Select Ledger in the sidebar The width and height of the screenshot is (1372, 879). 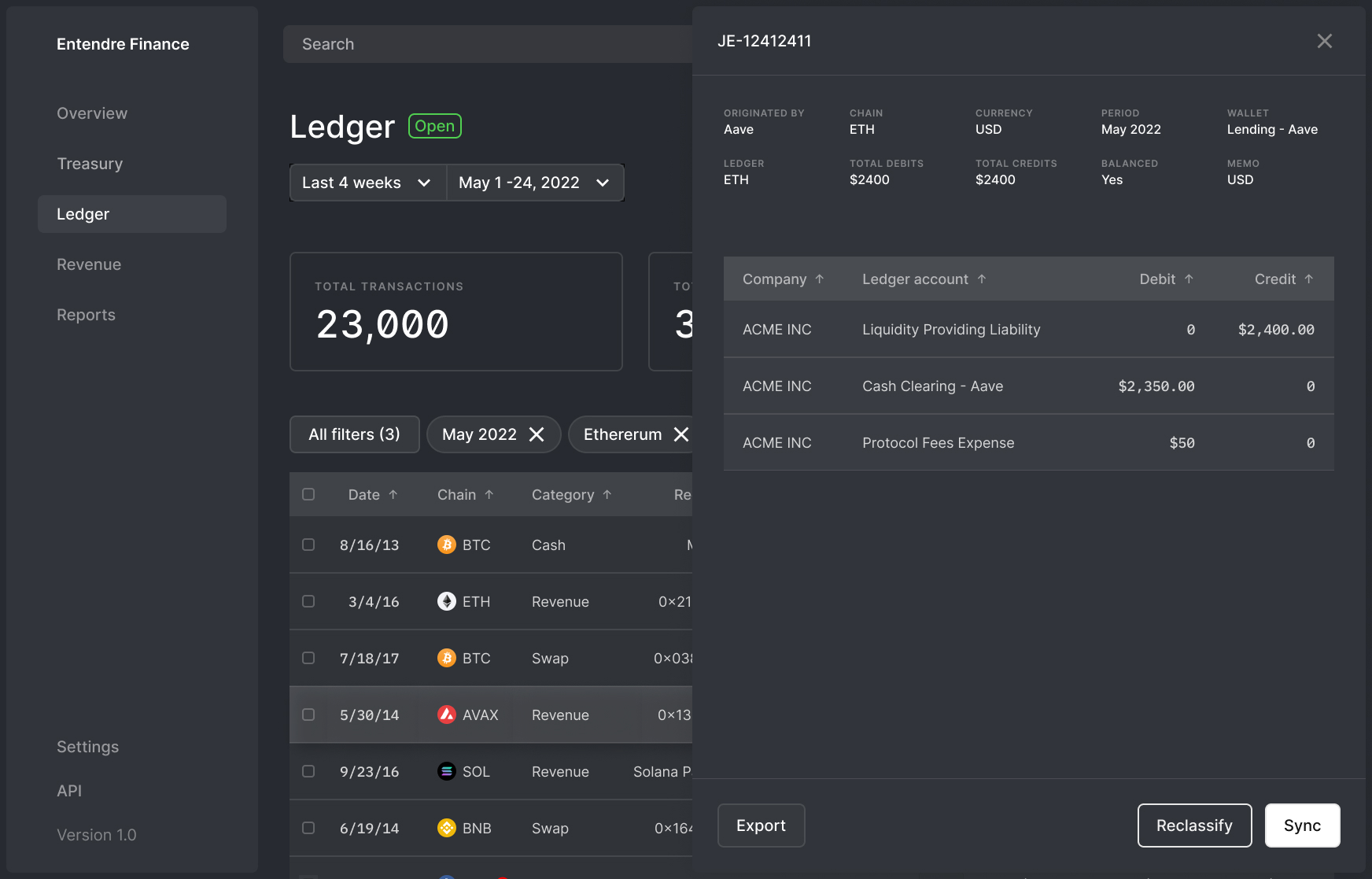click(x=132, y=214)
